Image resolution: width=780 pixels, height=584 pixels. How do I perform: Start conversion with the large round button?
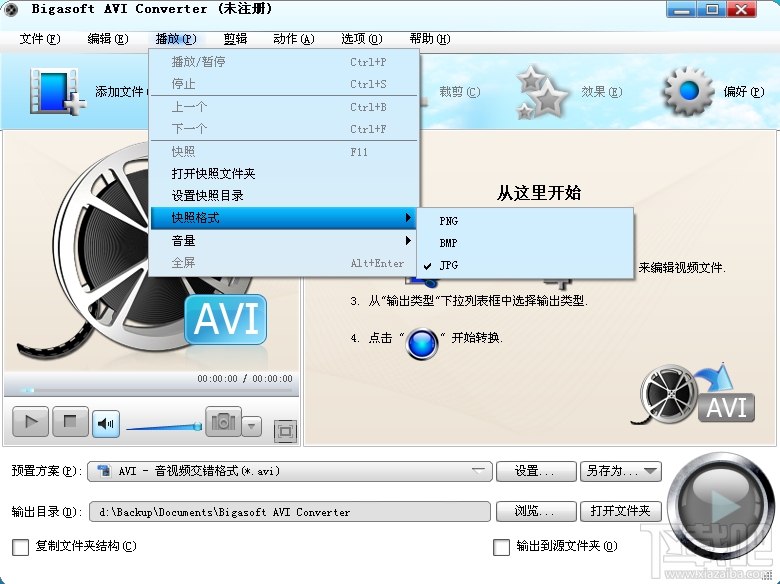[721, 505]
